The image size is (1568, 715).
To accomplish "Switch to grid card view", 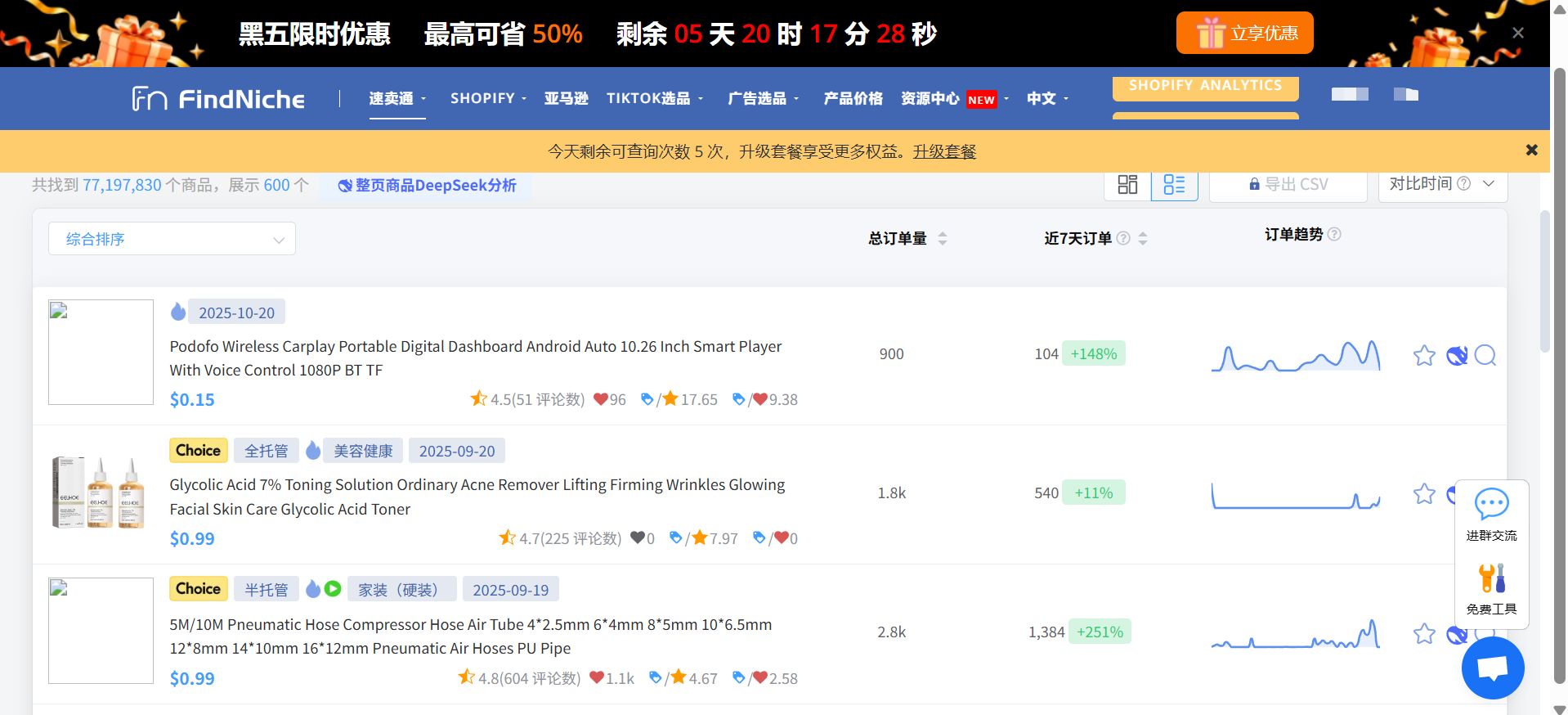I will tap(1127, 185).
